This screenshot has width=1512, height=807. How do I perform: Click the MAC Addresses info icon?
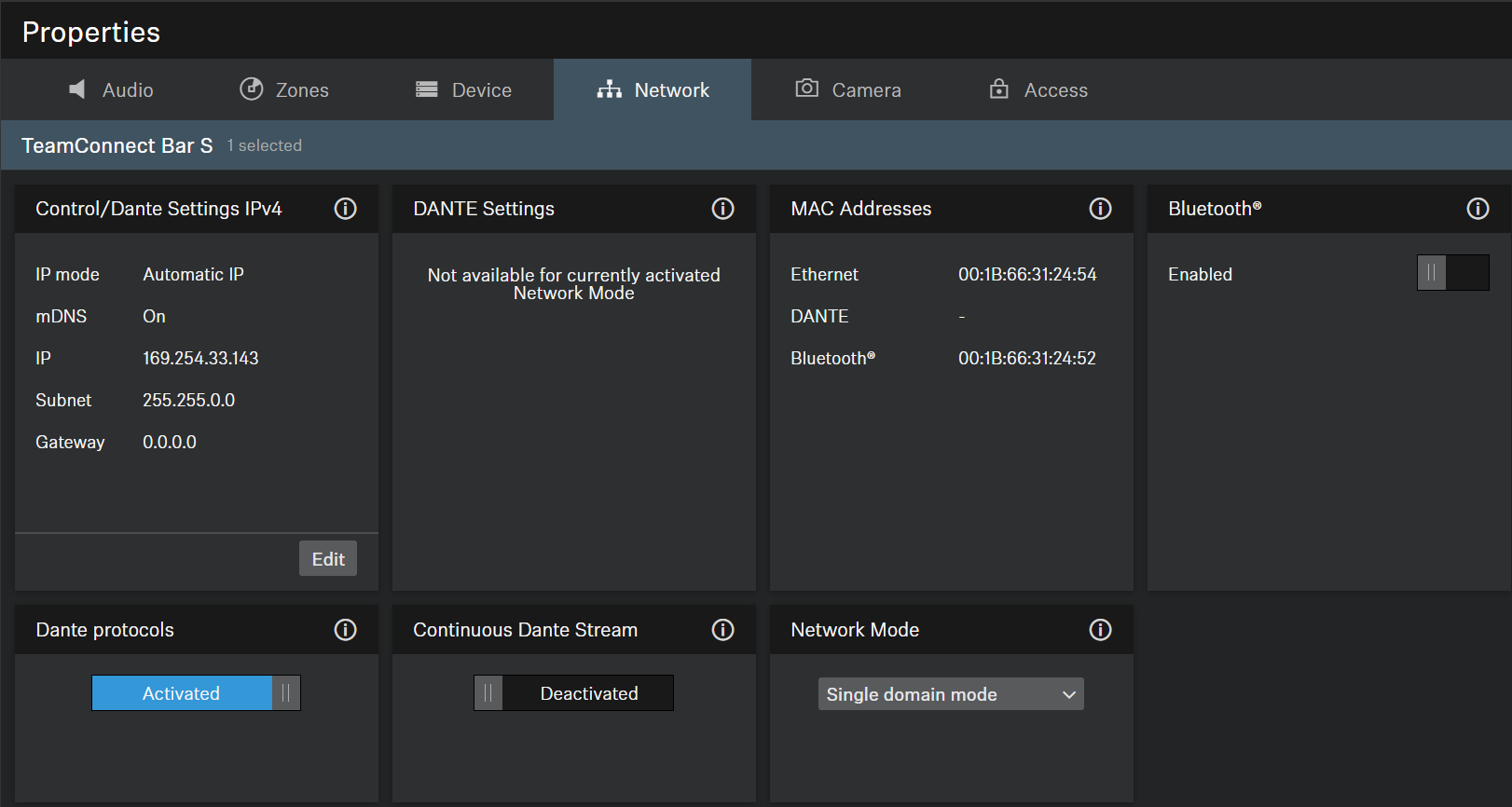pos(1100,209)
